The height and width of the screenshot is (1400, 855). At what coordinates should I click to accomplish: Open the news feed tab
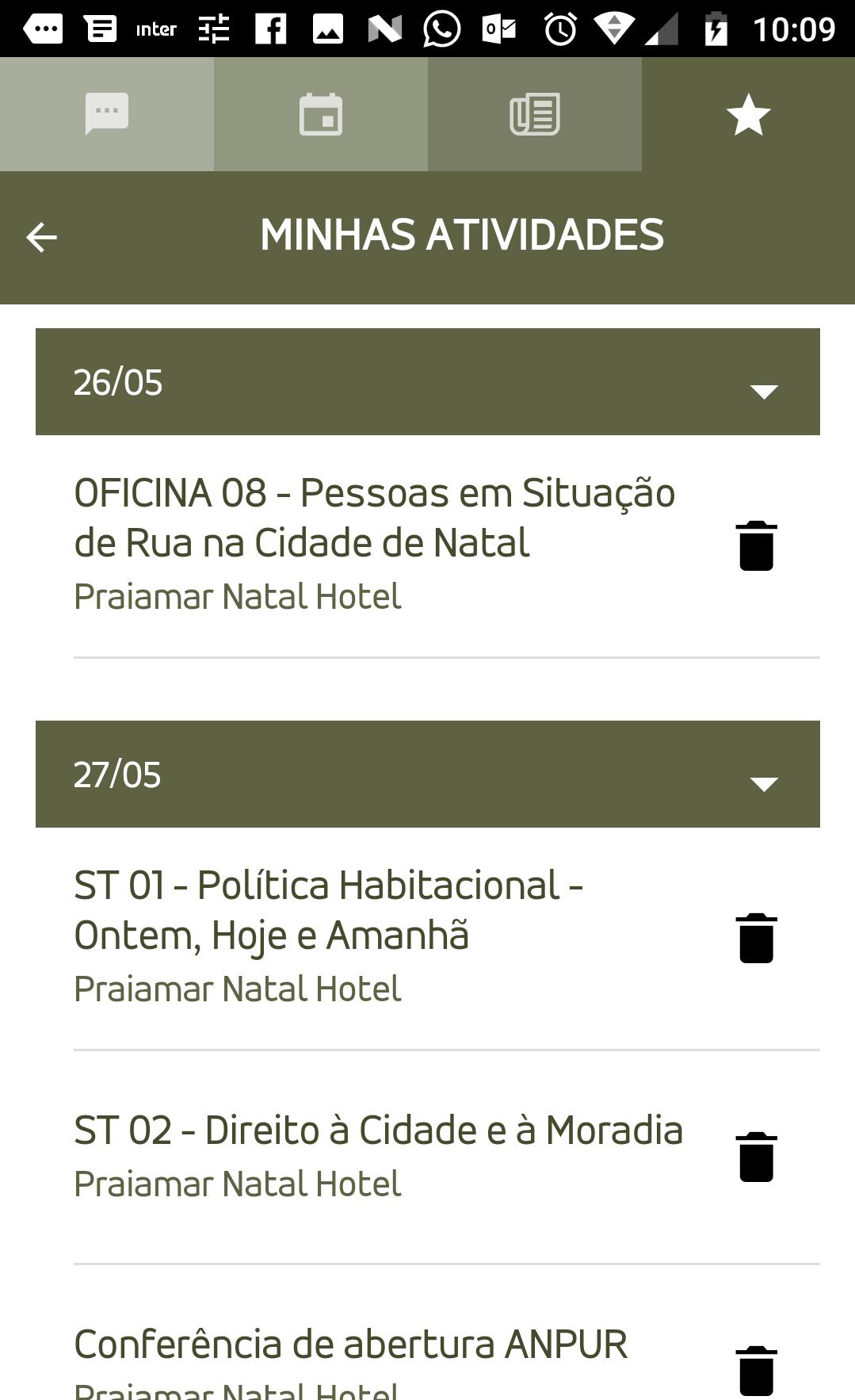534,114
